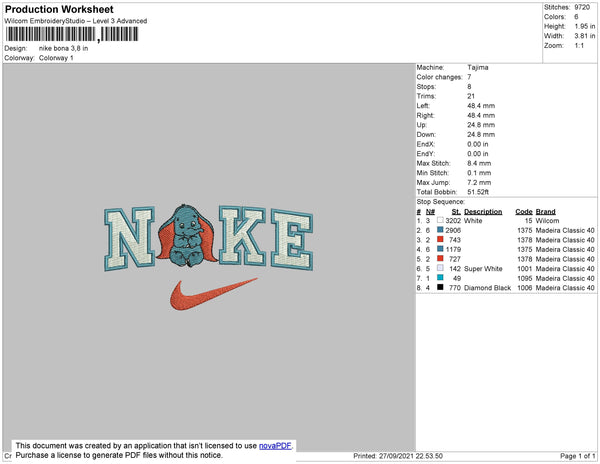
Task: Click the Code column header
Action: tap(524, 212)
